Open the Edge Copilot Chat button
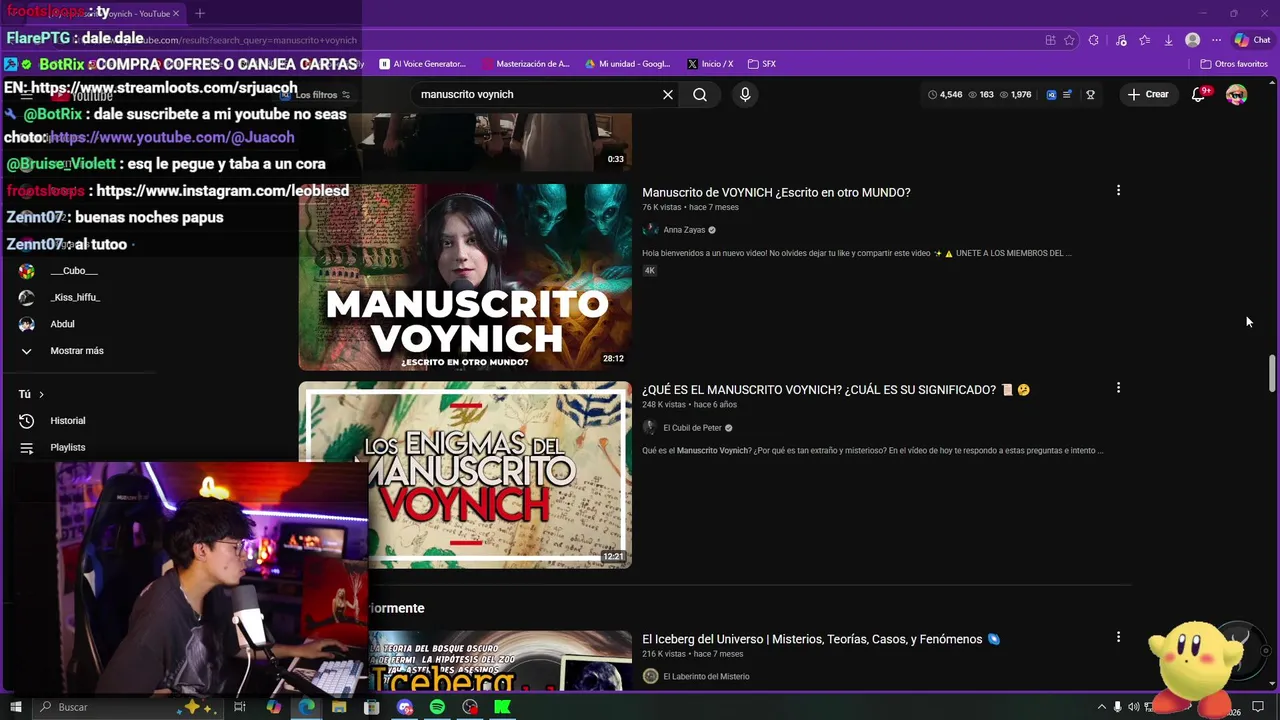Screen dimensions: 1280x720 point(1252,40)
